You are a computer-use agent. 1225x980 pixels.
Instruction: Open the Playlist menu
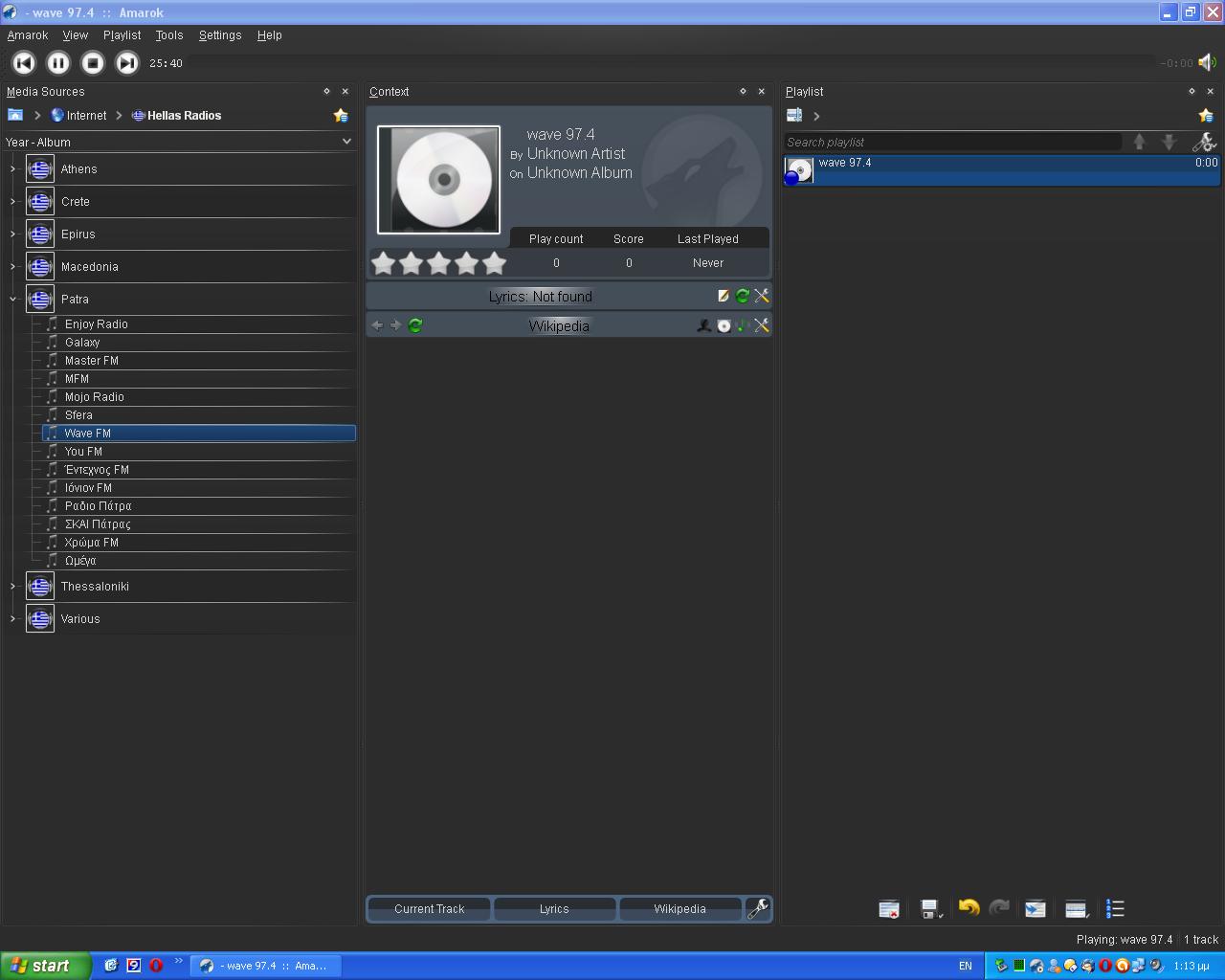point(122,35)
